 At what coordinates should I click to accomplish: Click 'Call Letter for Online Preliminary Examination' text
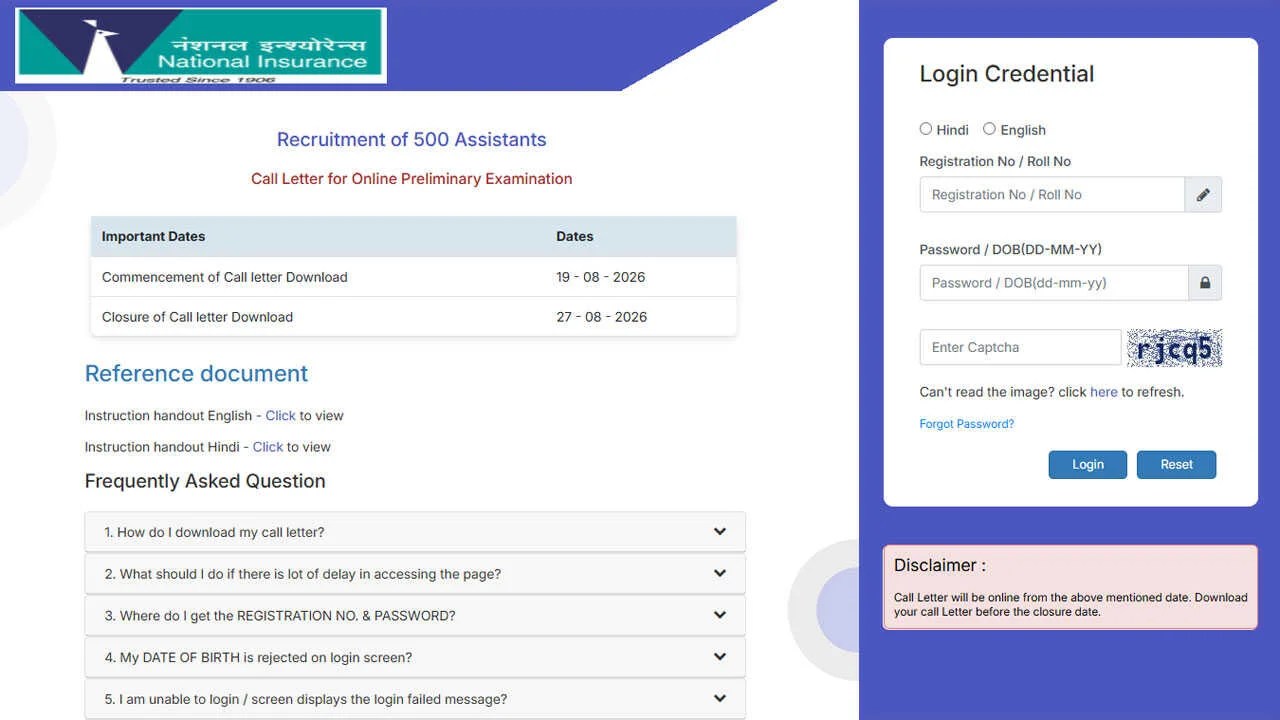(x=412, y=179)
